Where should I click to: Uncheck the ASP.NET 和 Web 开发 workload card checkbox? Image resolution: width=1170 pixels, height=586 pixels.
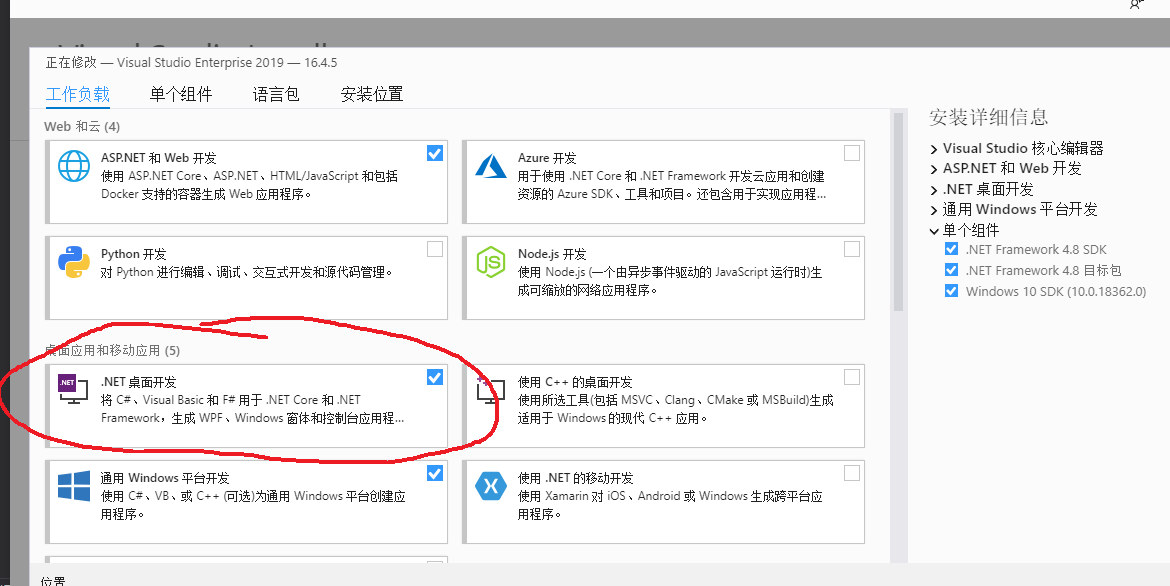[434, 153]
